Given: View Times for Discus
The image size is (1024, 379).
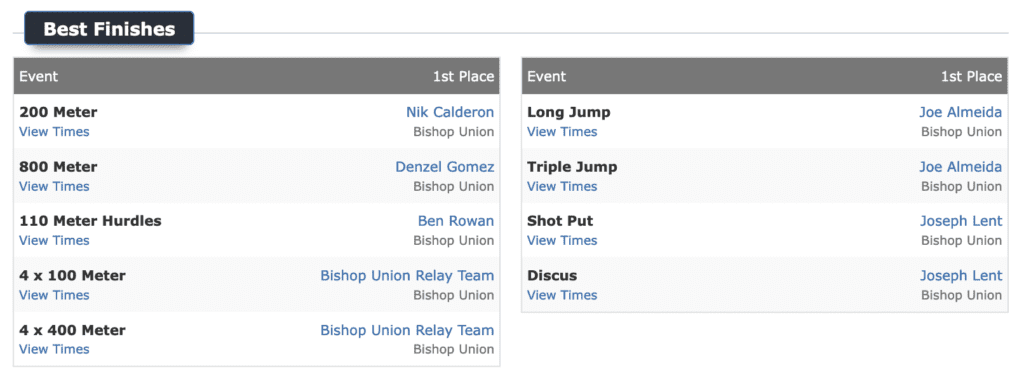Looking at the screenshot, I should click(x=562, y=295).
